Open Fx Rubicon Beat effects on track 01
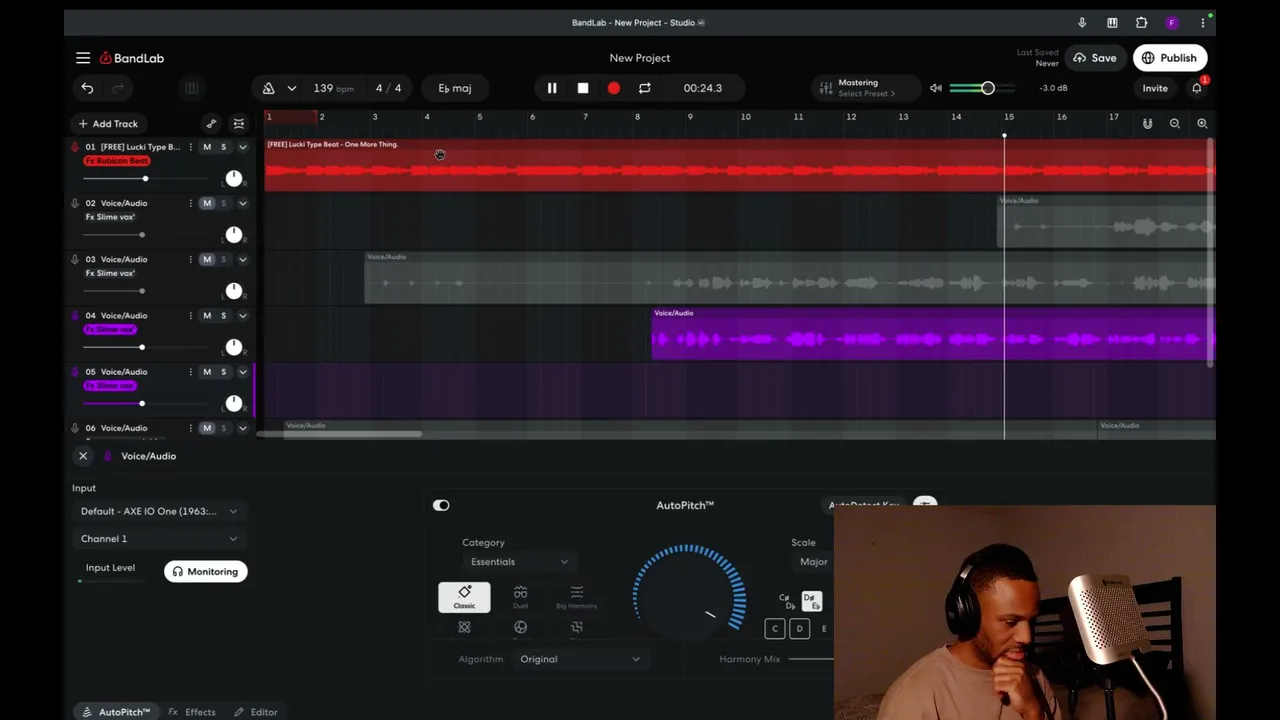 (117, 161)
